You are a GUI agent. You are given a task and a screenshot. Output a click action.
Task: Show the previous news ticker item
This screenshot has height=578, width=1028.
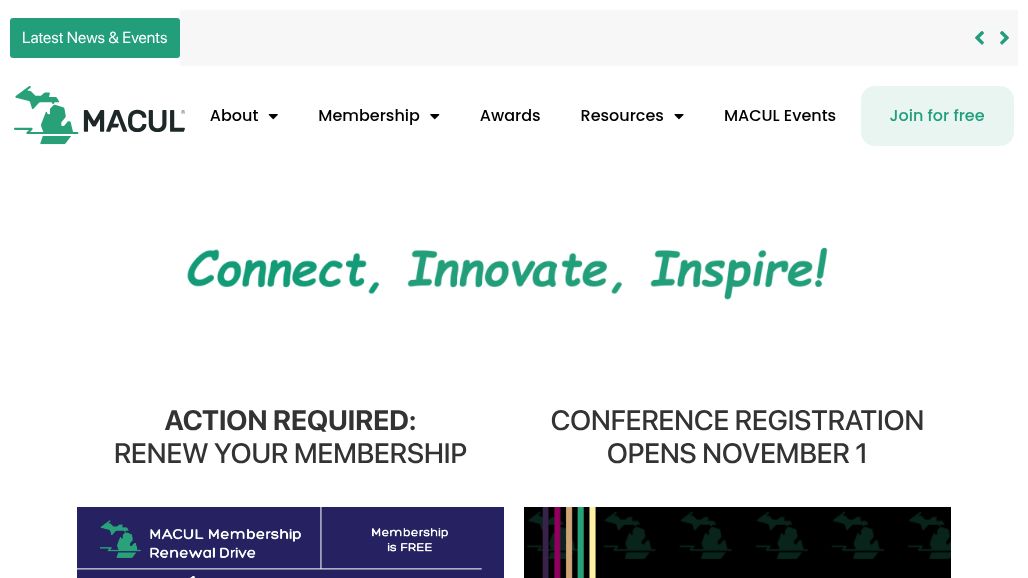pyautogui.click(x=980, y=38)
